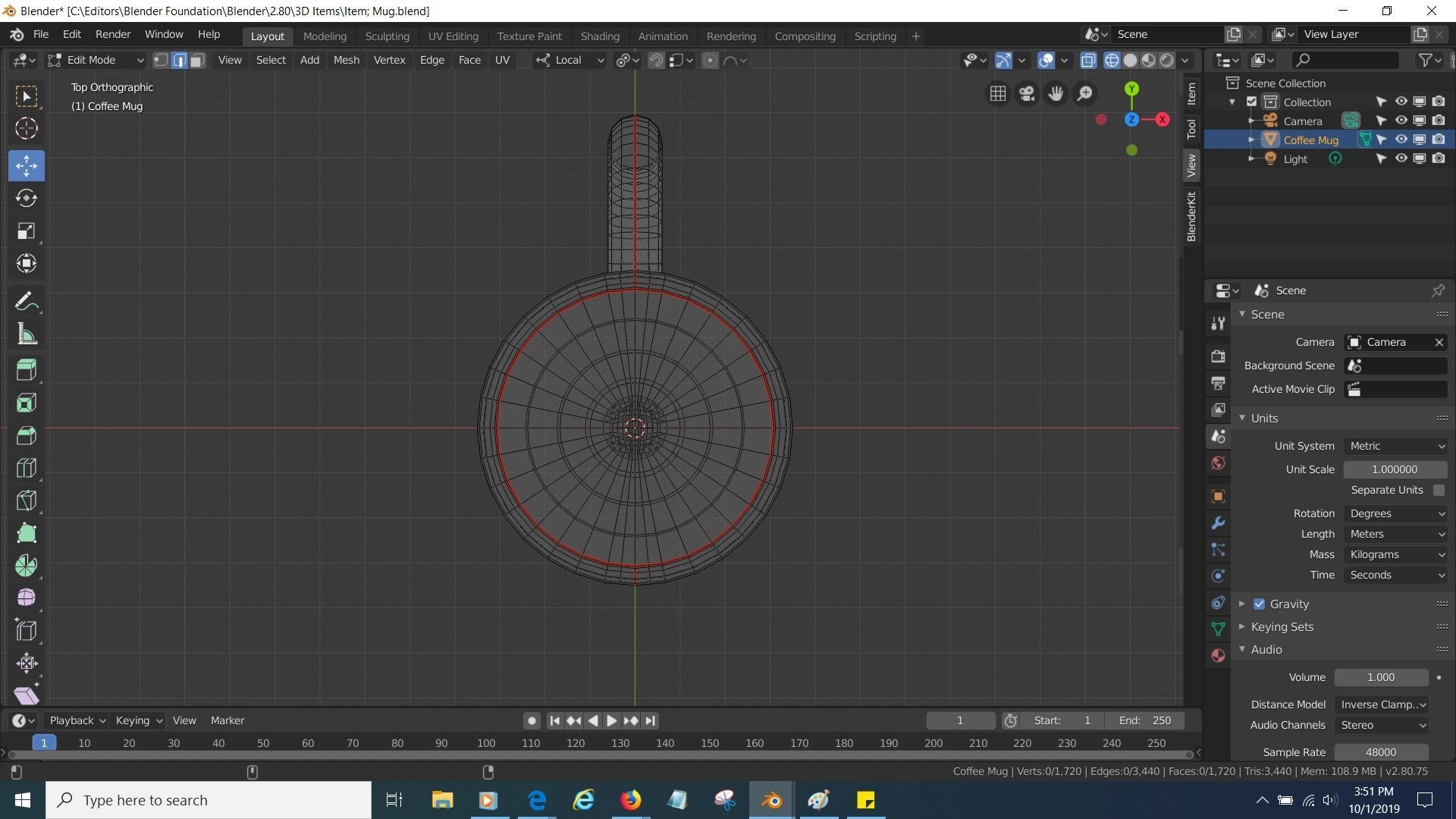1456x819 pixels.
Task: Click the outliner search field
Action: pos(1347,61)
